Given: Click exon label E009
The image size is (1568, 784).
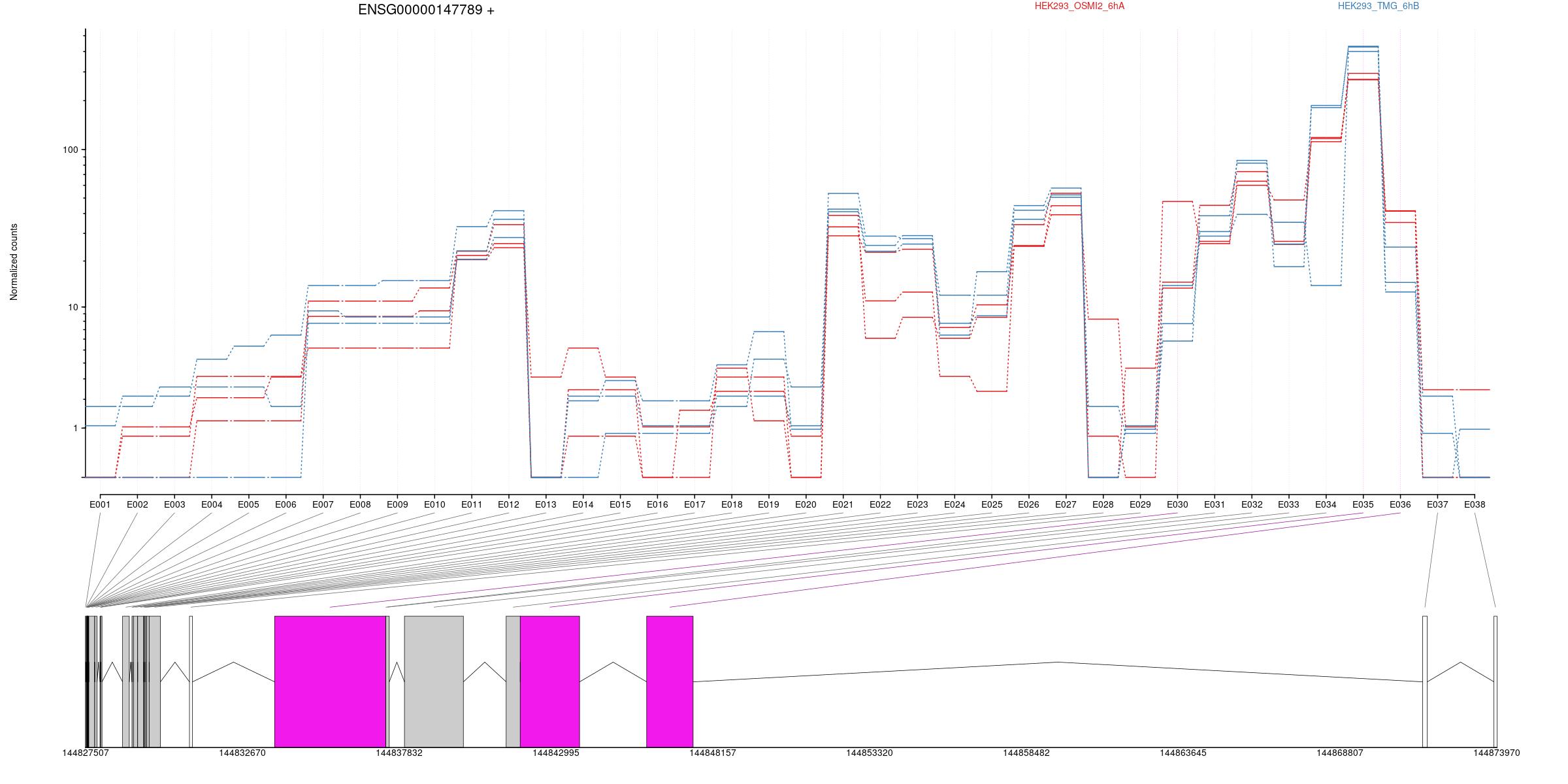Looking at the screenshot, I should point(397,504).
